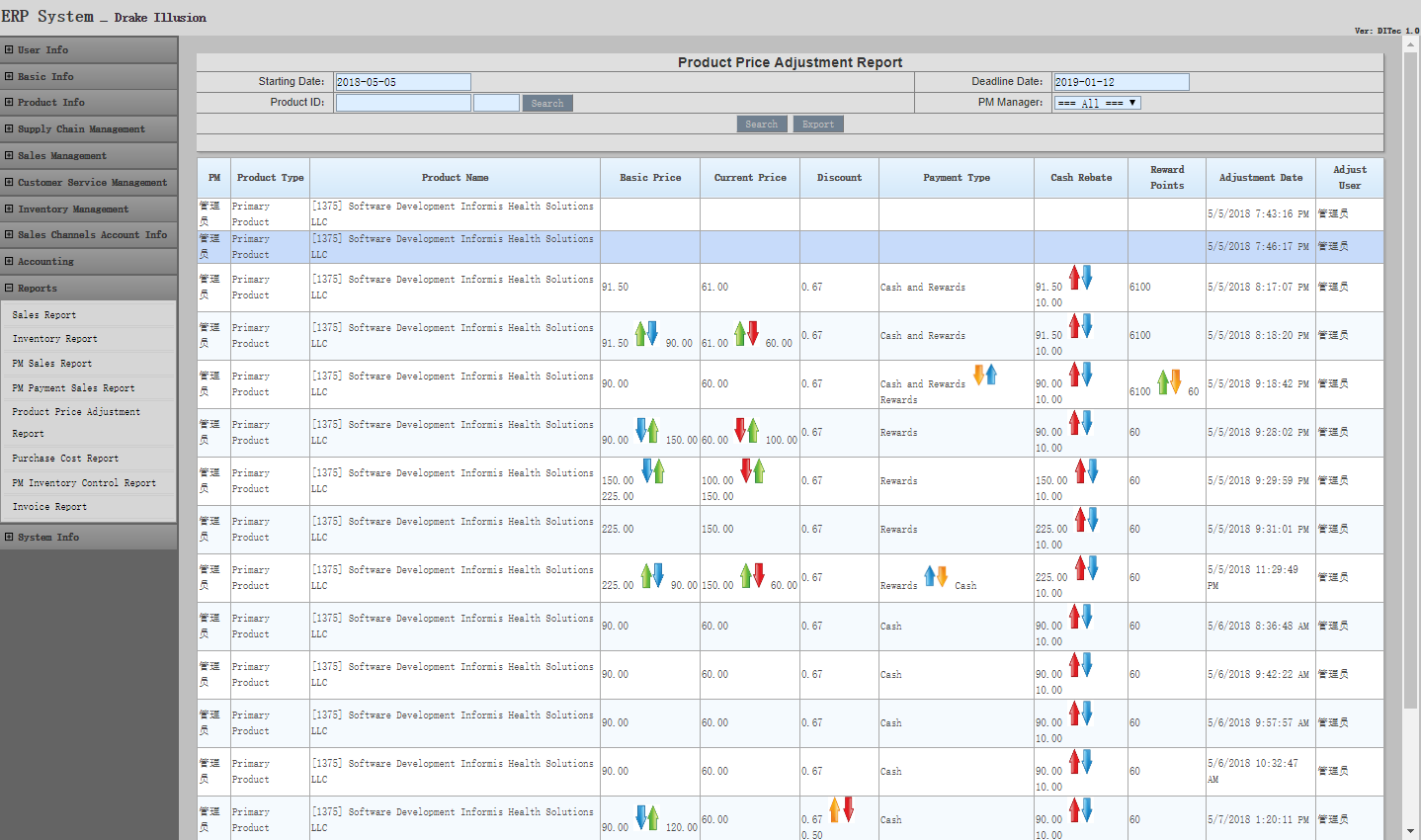1421x840 pixels.
Task: Click Cash Rebate arrow icon in 9:31:01 PM row
Action: click(1087, 519)
